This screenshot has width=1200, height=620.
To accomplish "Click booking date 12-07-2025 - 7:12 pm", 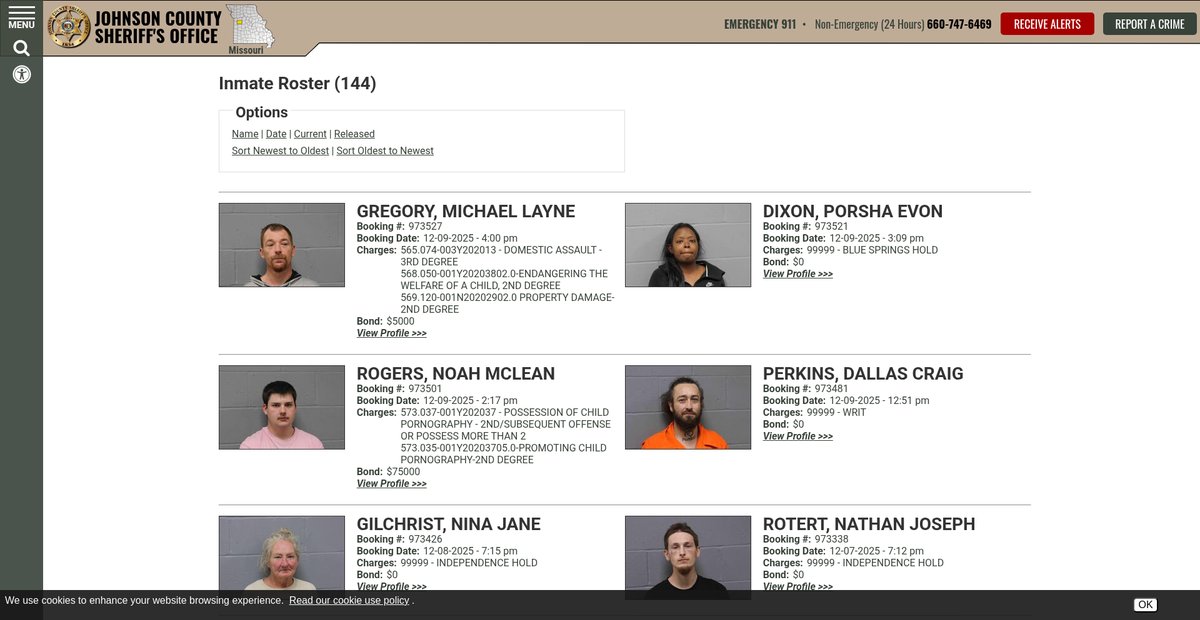I will click(876, 551).
